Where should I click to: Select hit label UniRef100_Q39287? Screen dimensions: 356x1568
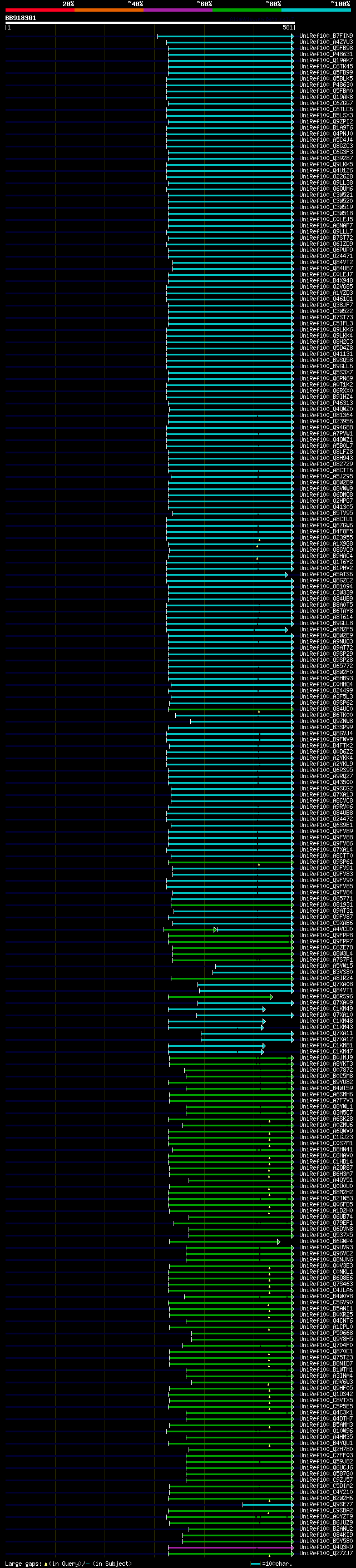(326, 159)
